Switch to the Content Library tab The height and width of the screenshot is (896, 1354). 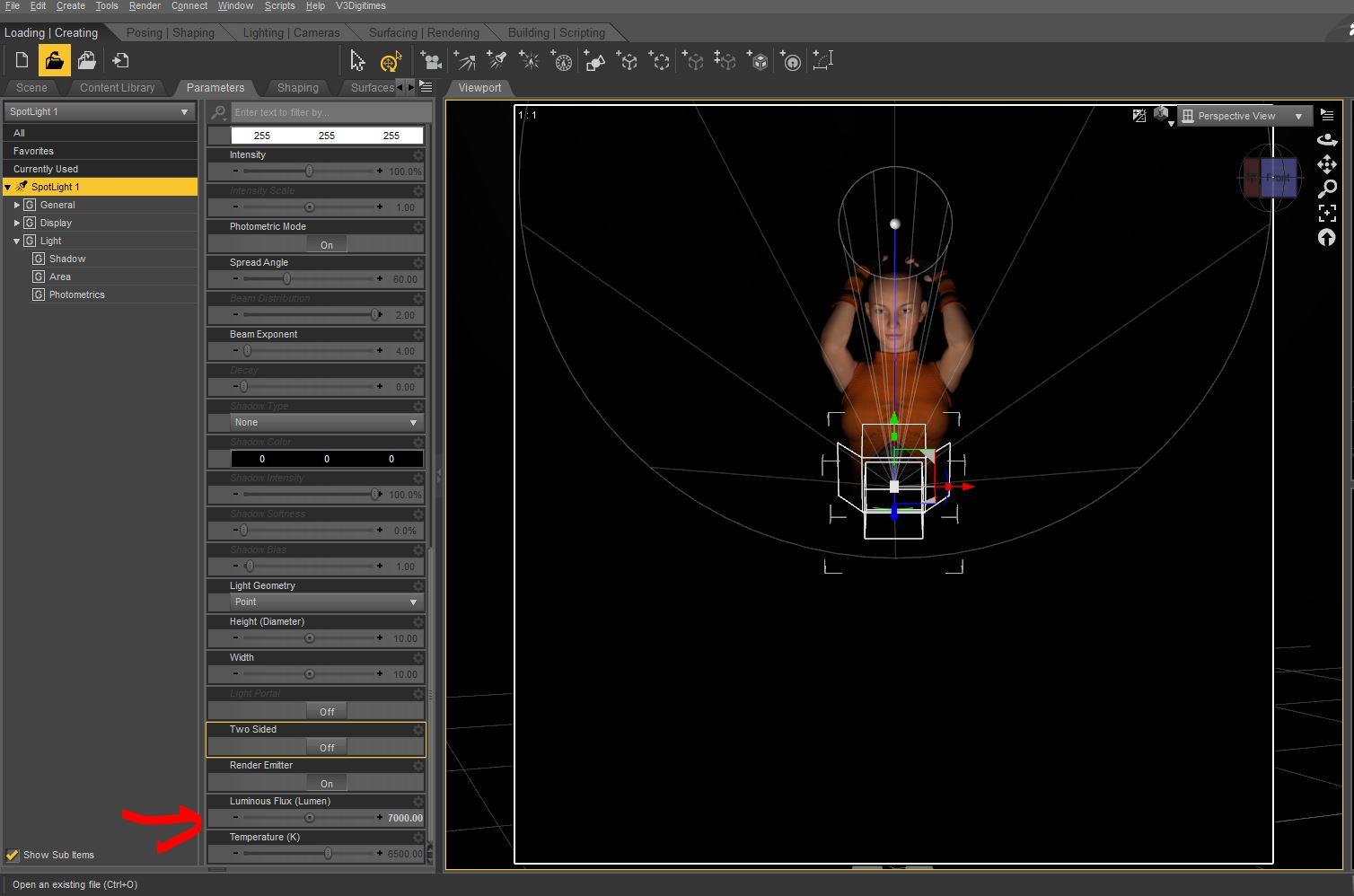(x=117, y=87)
